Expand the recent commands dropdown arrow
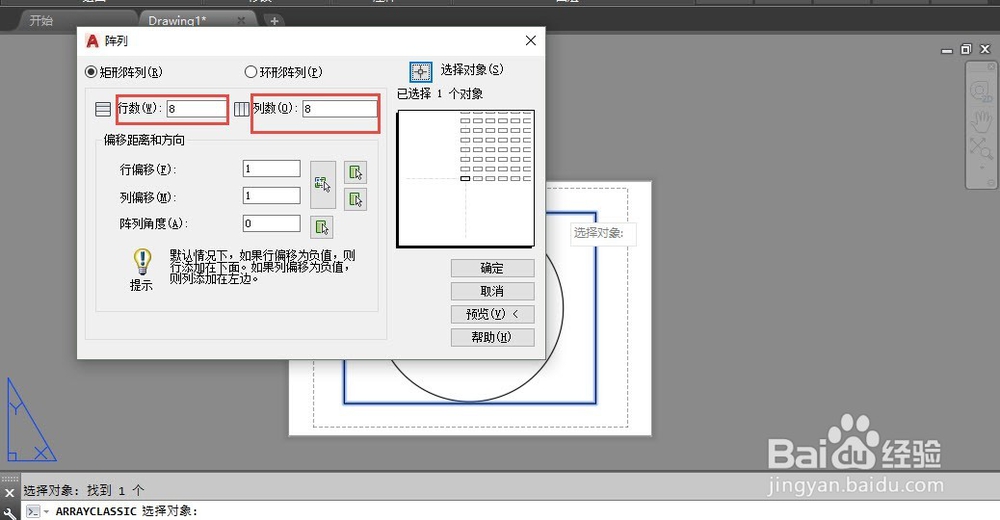Viewport: 1000px width, 520px height. click(x=46, y=512)
